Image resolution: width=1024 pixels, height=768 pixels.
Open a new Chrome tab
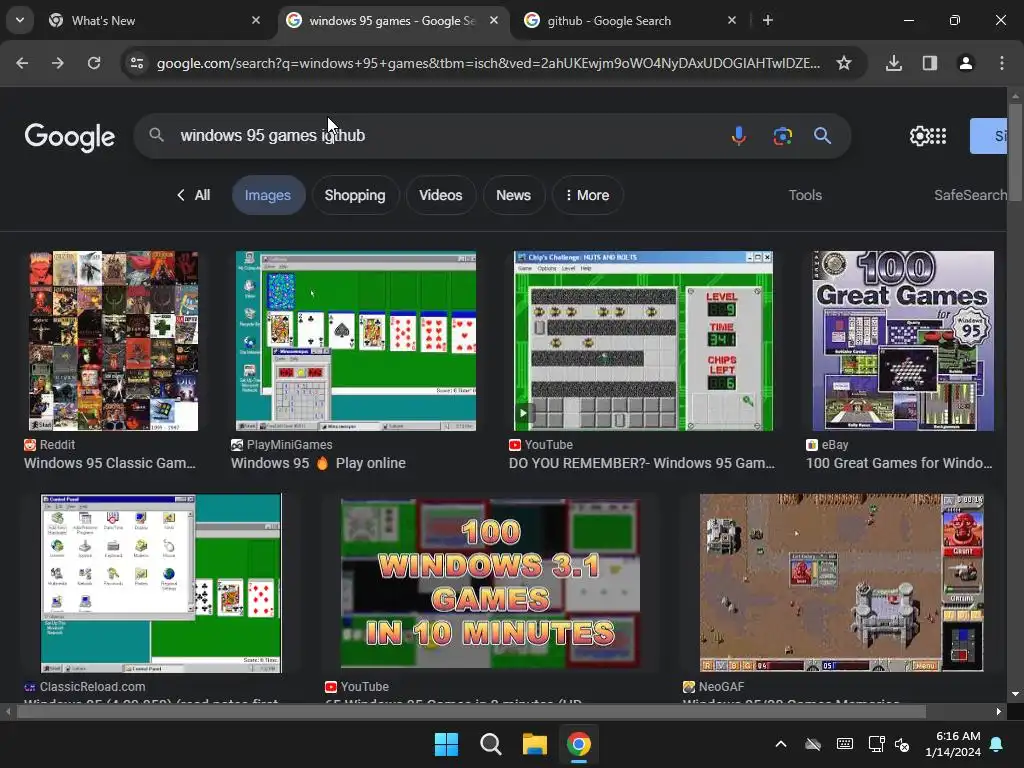coord(768,21)
